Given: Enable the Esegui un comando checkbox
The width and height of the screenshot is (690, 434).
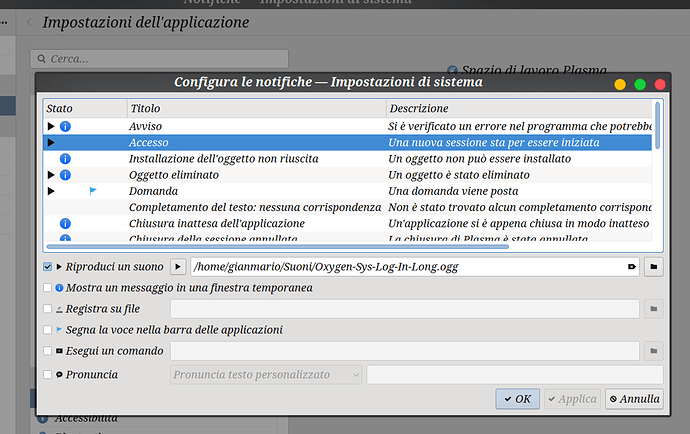Looking at the screenshot, I should (48, 351).
